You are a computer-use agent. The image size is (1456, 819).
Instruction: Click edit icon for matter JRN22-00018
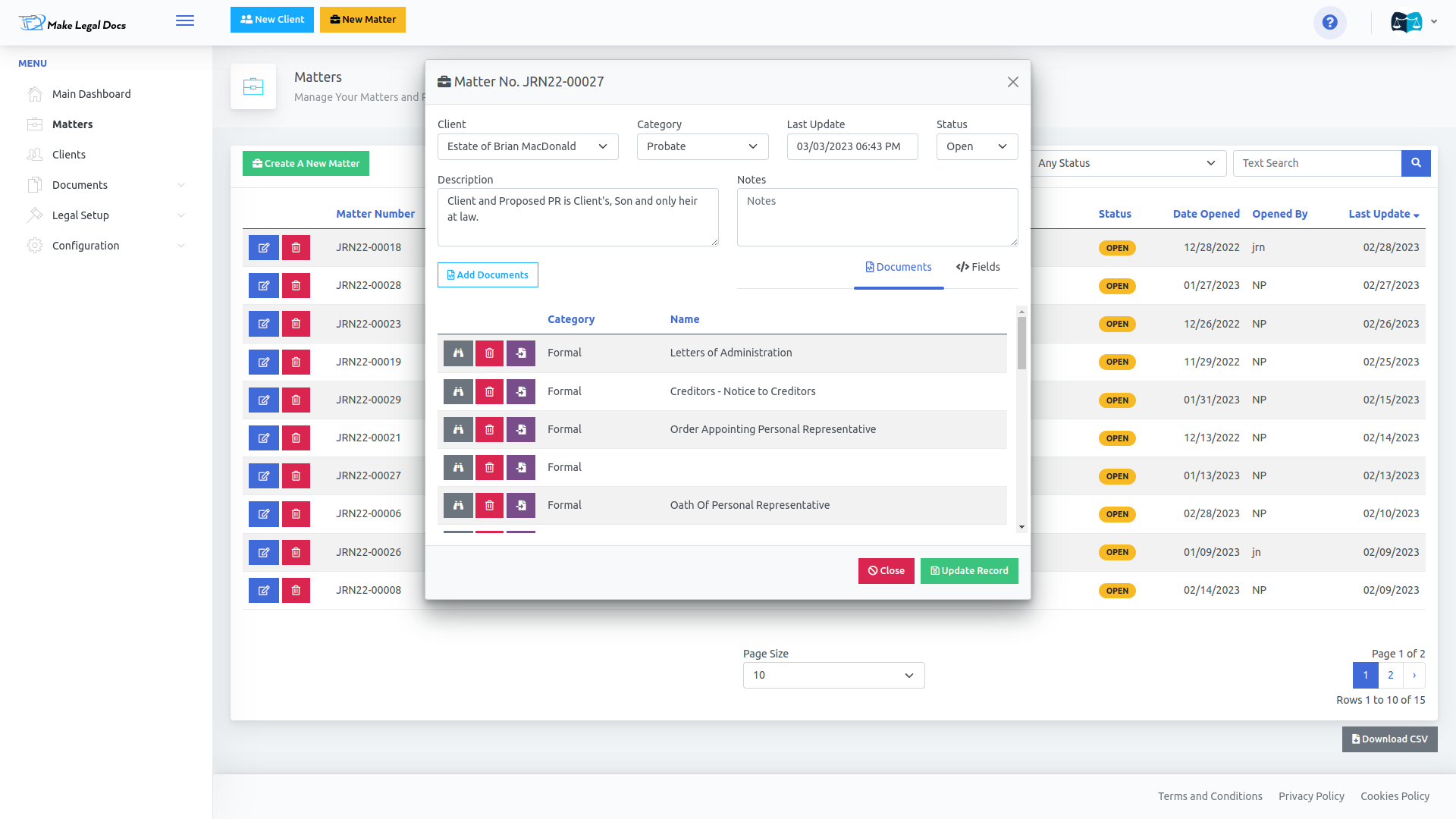click(x=264, y=248)
